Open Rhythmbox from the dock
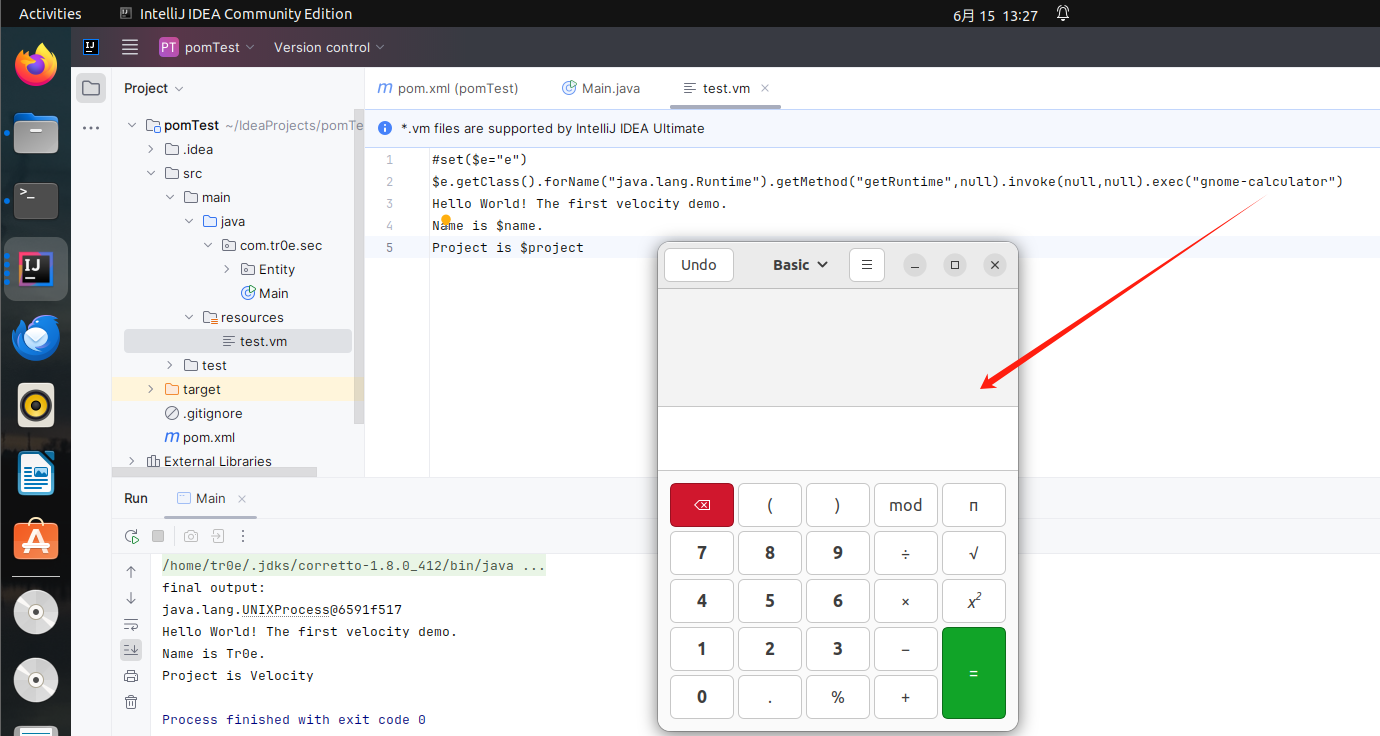This screenshot has height=736, width=1380. tap(36, 405)
